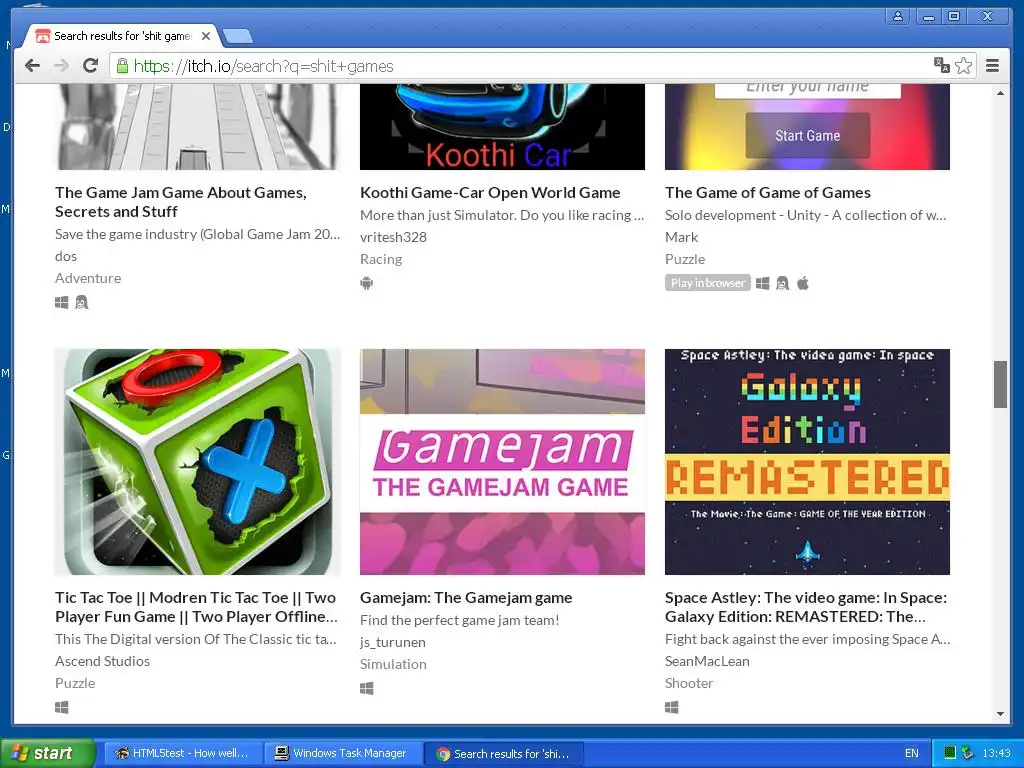1024x768 pixels.
Task: Click the Chrome search results taskbar button
Action: point(504,753)
